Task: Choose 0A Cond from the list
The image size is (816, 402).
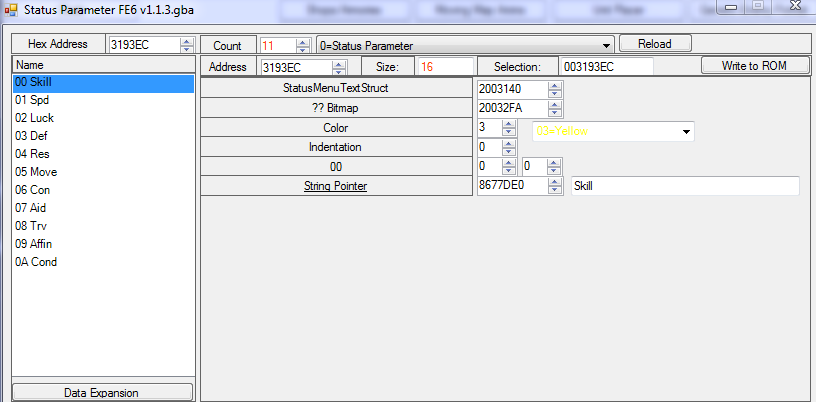Action: click(36, 262)
